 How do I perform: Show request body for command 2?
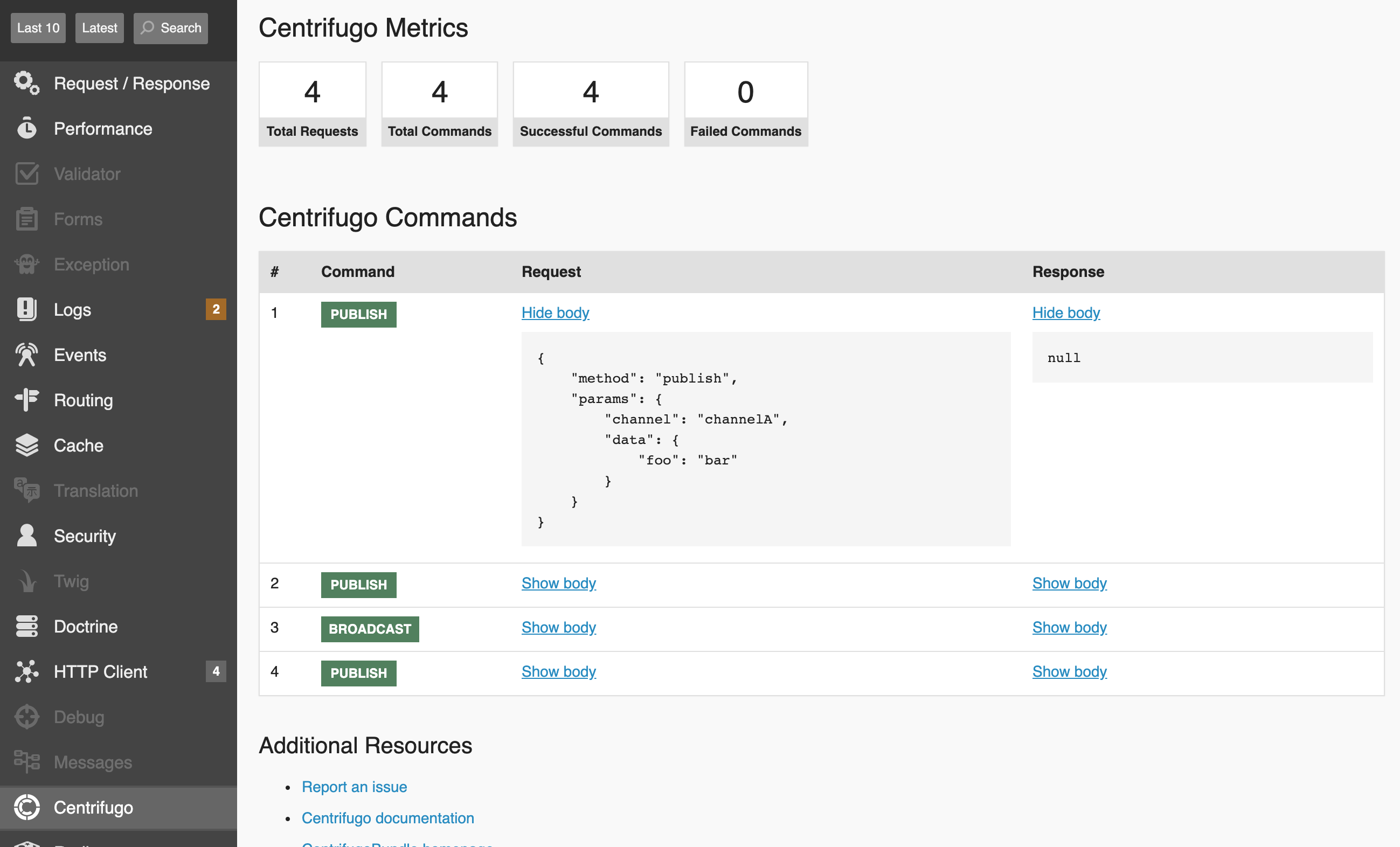558,583
